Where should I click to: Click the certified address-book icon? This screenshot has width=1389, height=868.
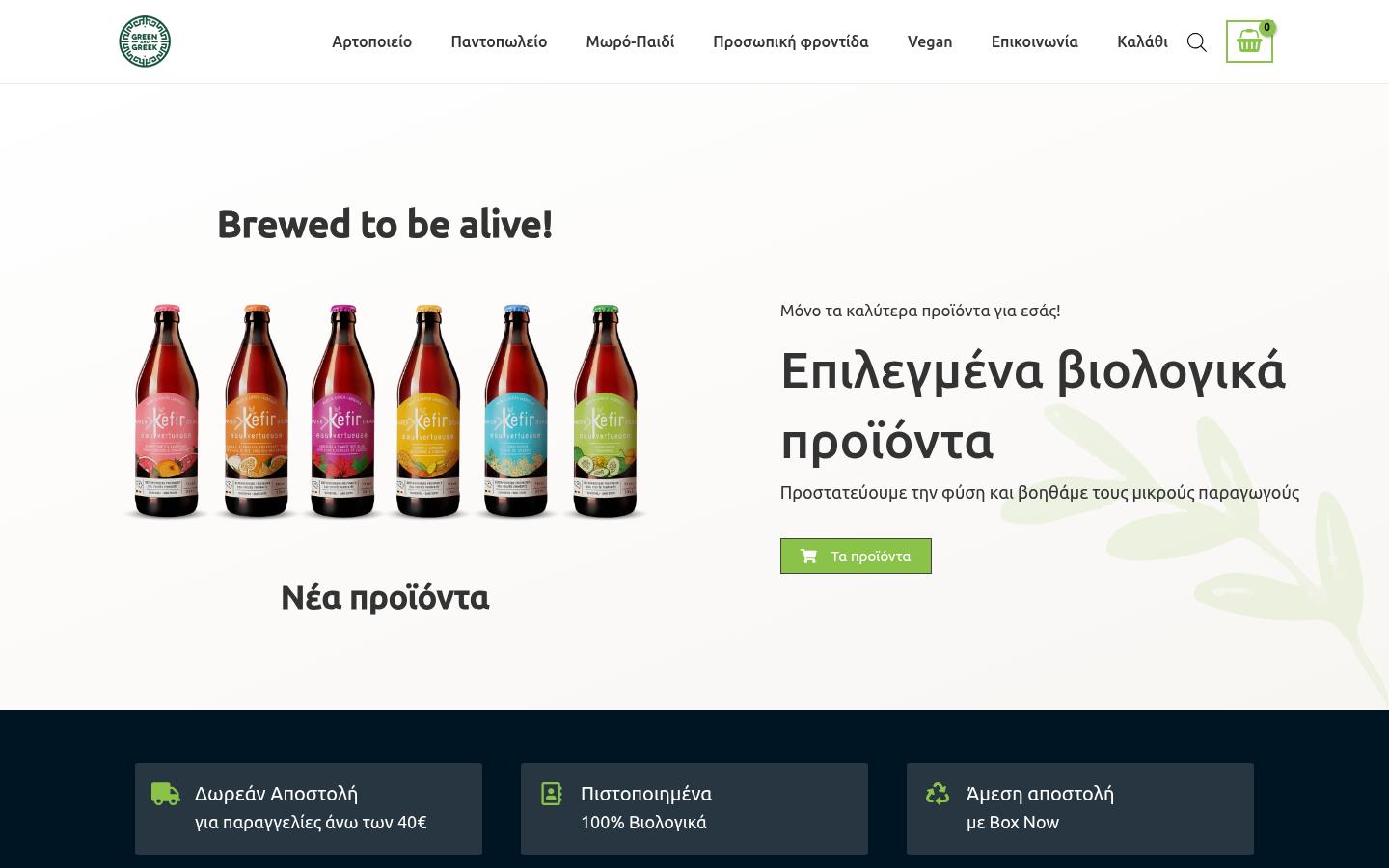click(x=552, y=794)
